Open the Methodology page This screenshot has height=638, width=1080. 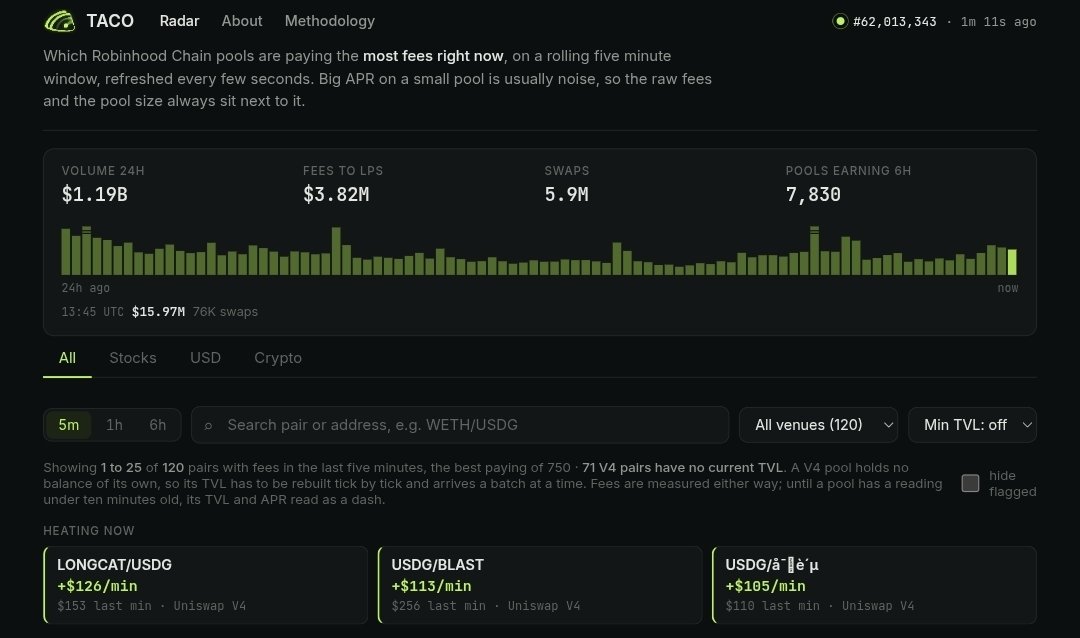[330, 21]
